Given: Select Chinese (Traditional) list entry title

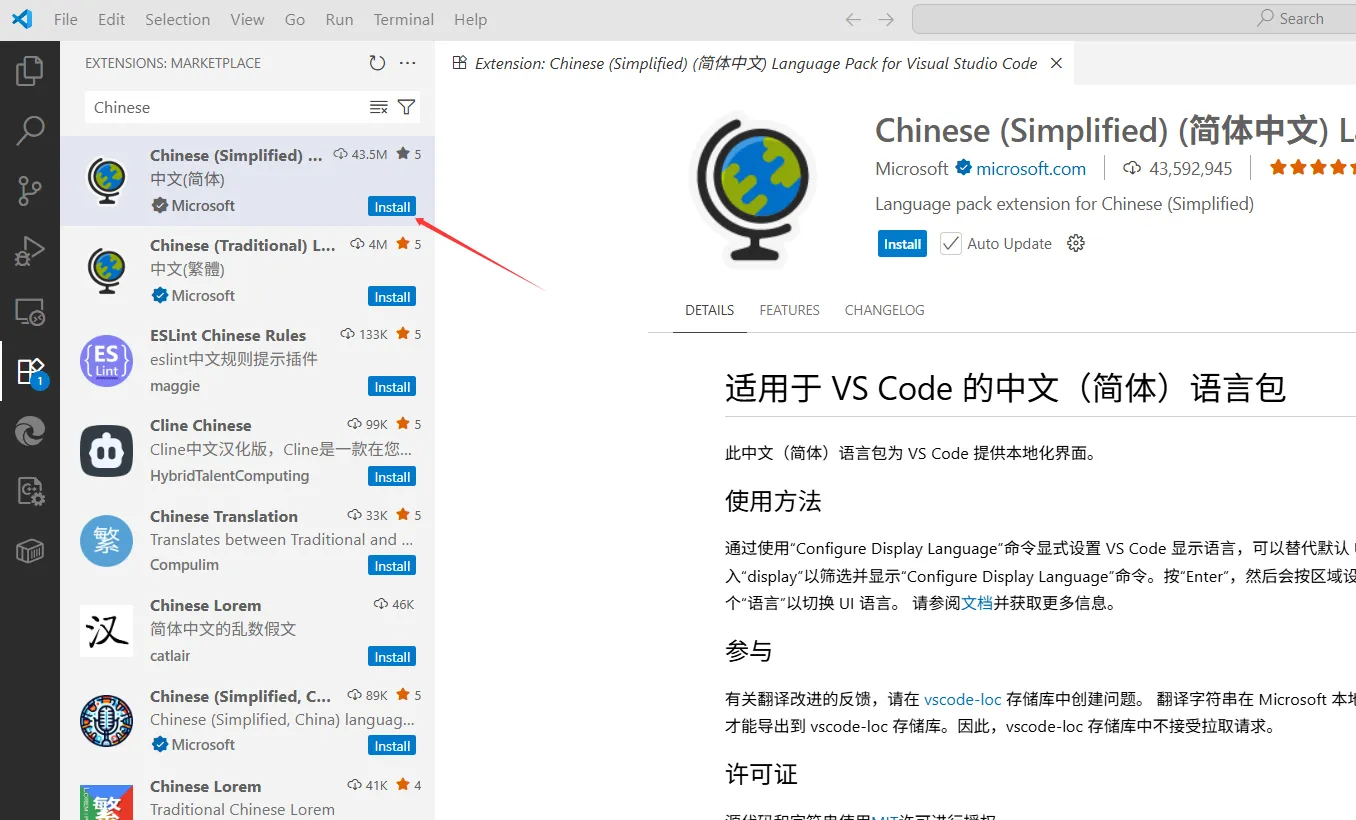Looking at the screenshot, I should [243, 245].
